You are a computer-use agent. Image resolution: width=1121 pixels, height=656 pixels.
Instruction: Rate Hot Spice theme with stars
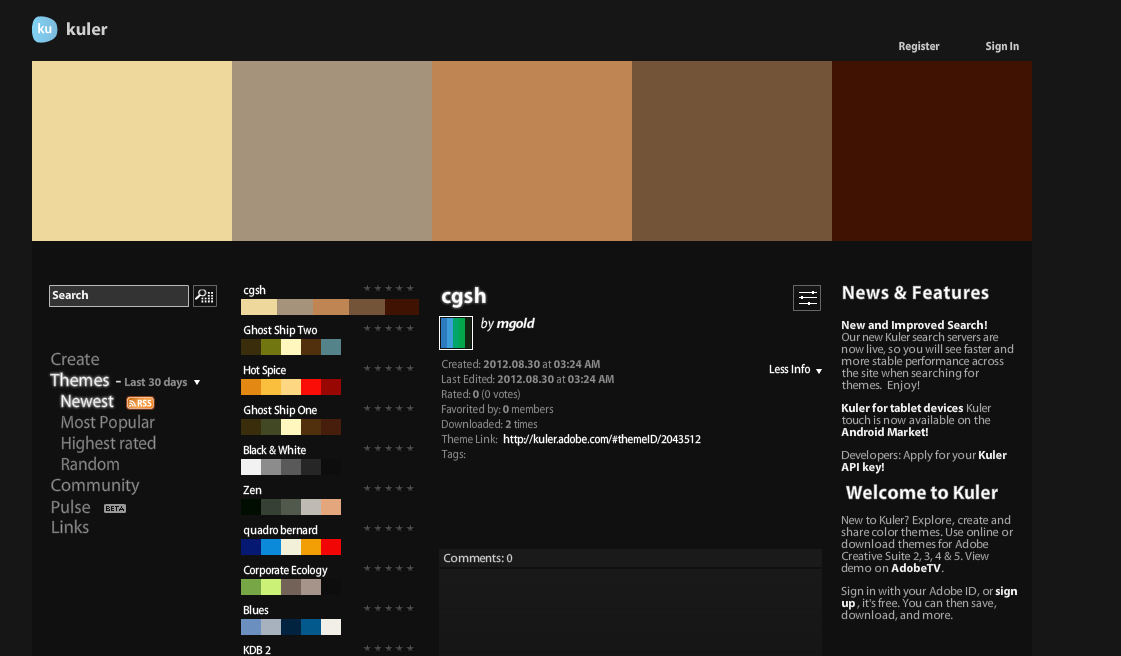389,369
